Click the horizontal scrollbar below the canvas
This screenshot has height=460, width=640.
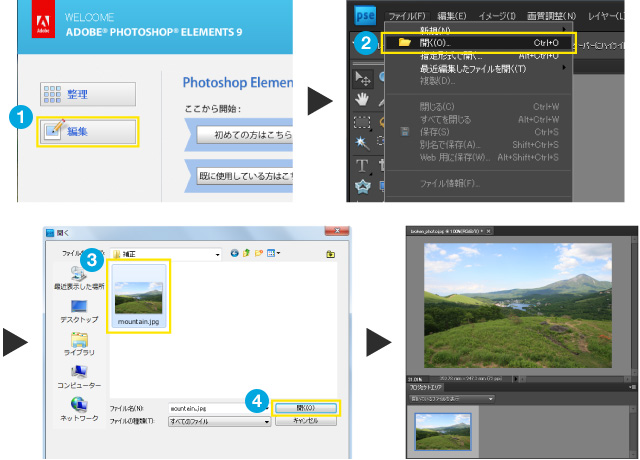click(576, 379)
